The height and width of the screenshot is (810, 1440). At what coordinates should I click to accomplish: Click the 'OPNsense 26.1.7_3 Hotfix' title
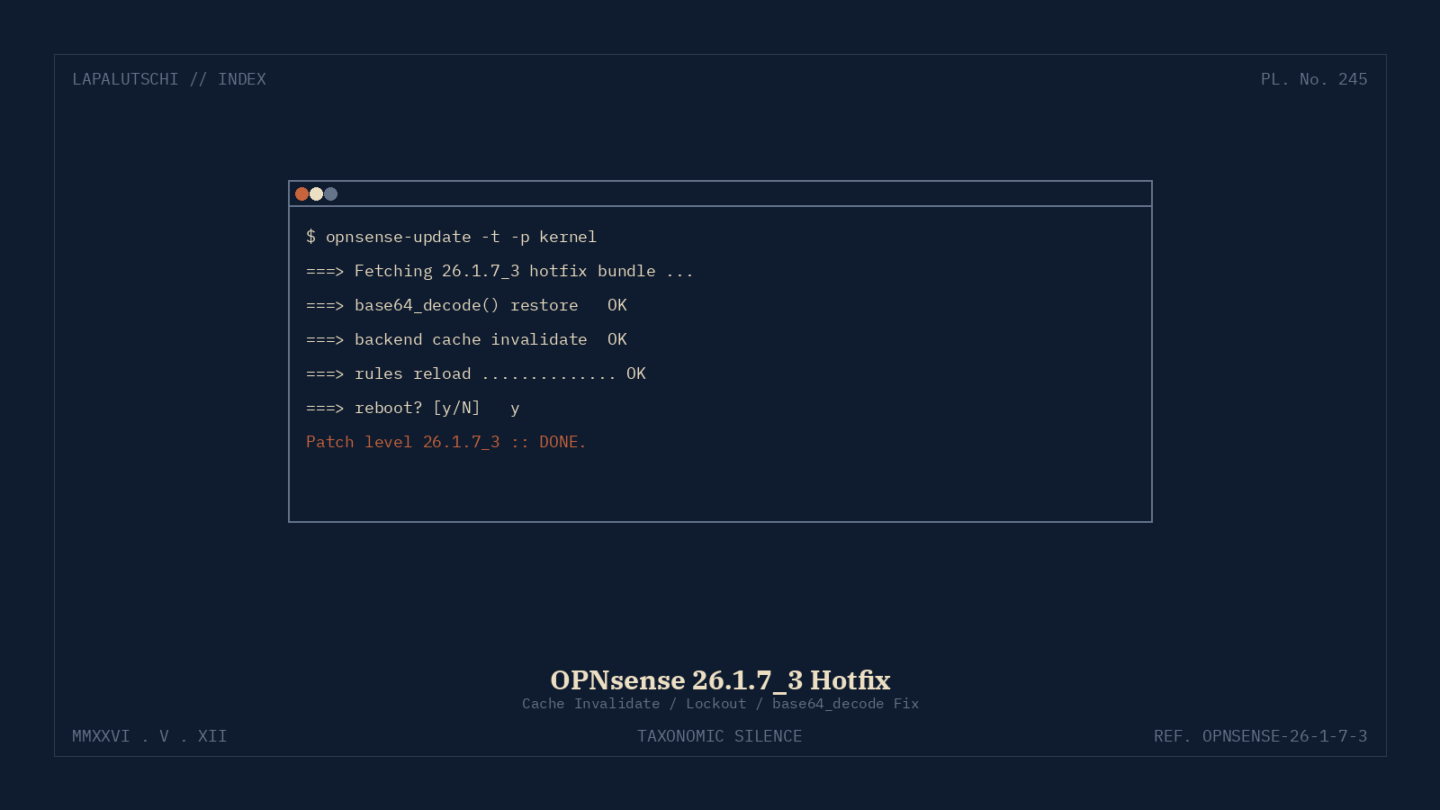(720, 680)
